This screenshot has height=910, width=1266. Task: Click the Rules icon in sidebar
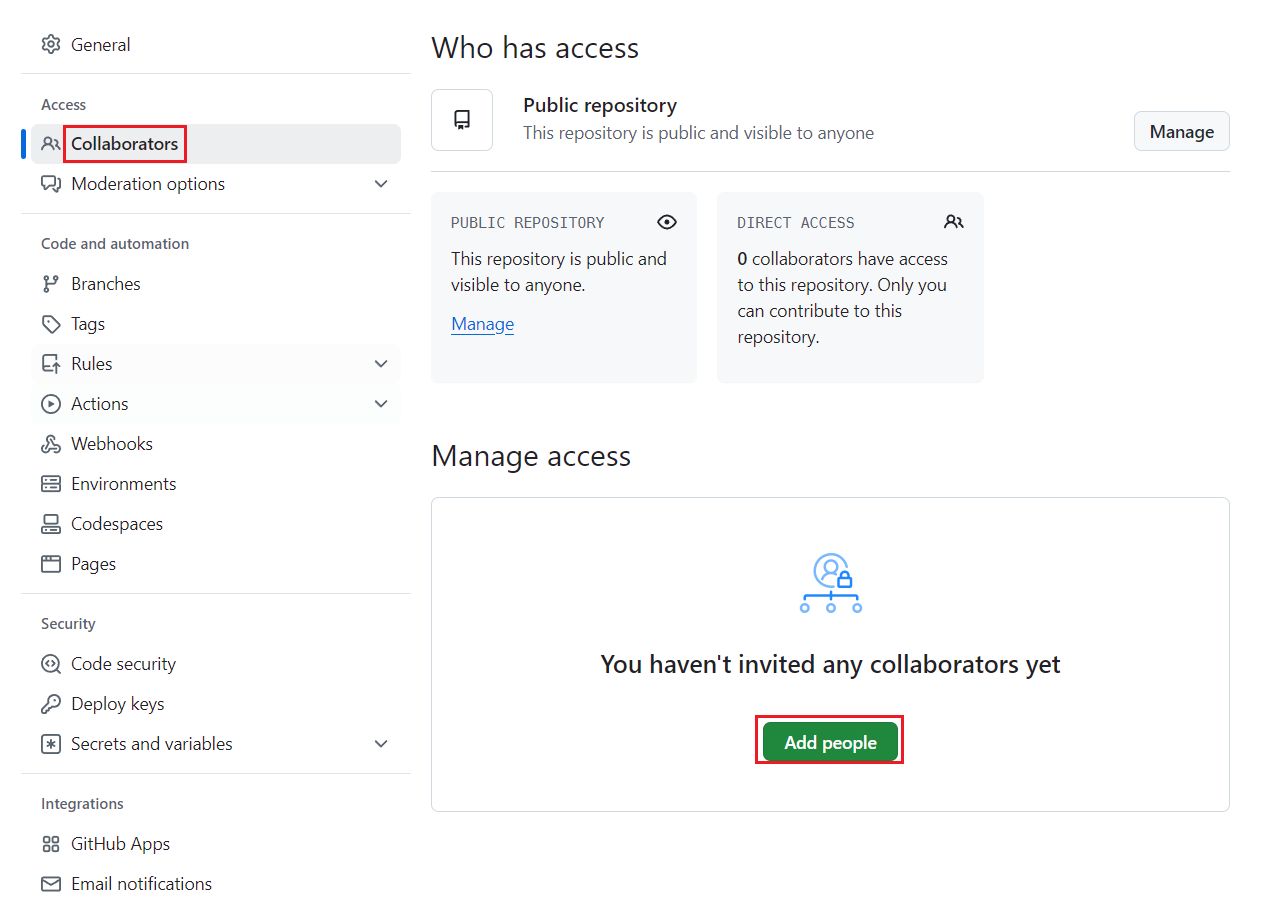coord(51,364)
